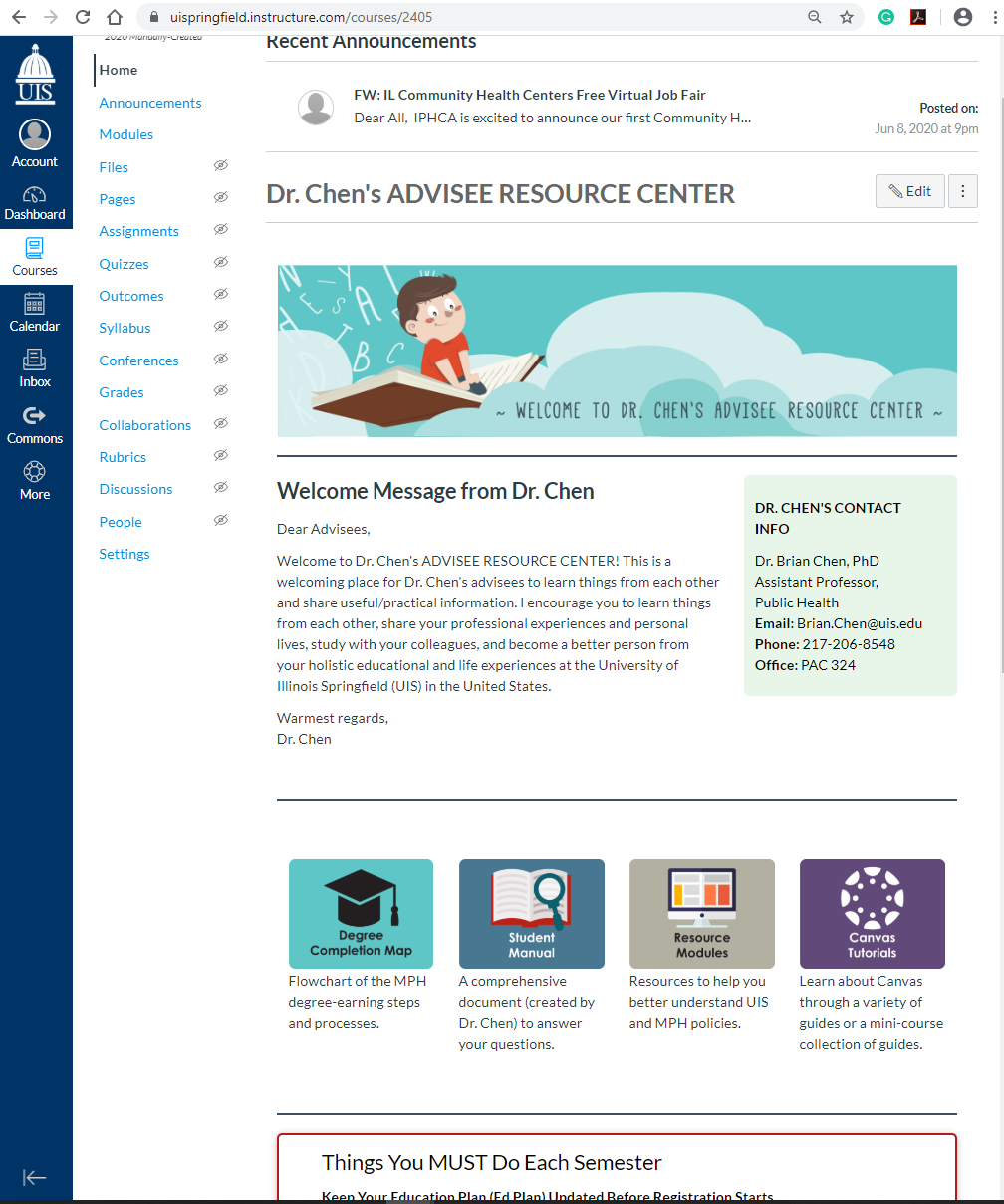Screen dimensions: 1004x1204
Task: Click the announcement author avatar
Action: point(316,108)
